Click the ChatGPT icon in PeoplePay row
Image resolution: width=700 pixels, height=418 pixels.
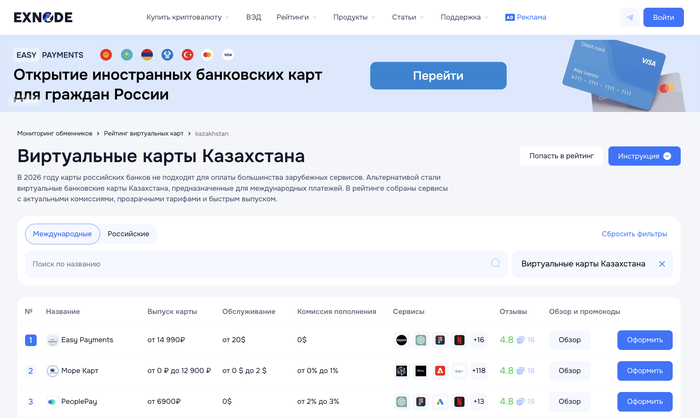(x=401, y=401)
